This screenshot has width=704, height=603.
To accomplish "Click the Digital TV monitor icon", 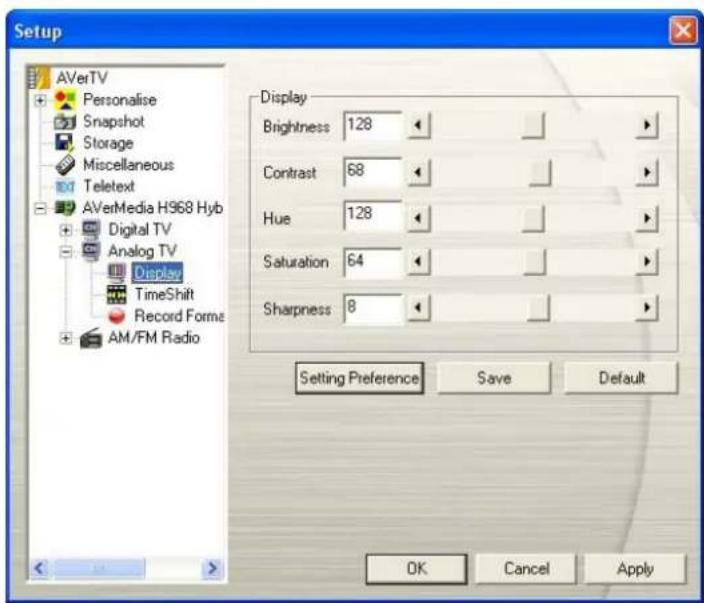I will coord(91,229).
